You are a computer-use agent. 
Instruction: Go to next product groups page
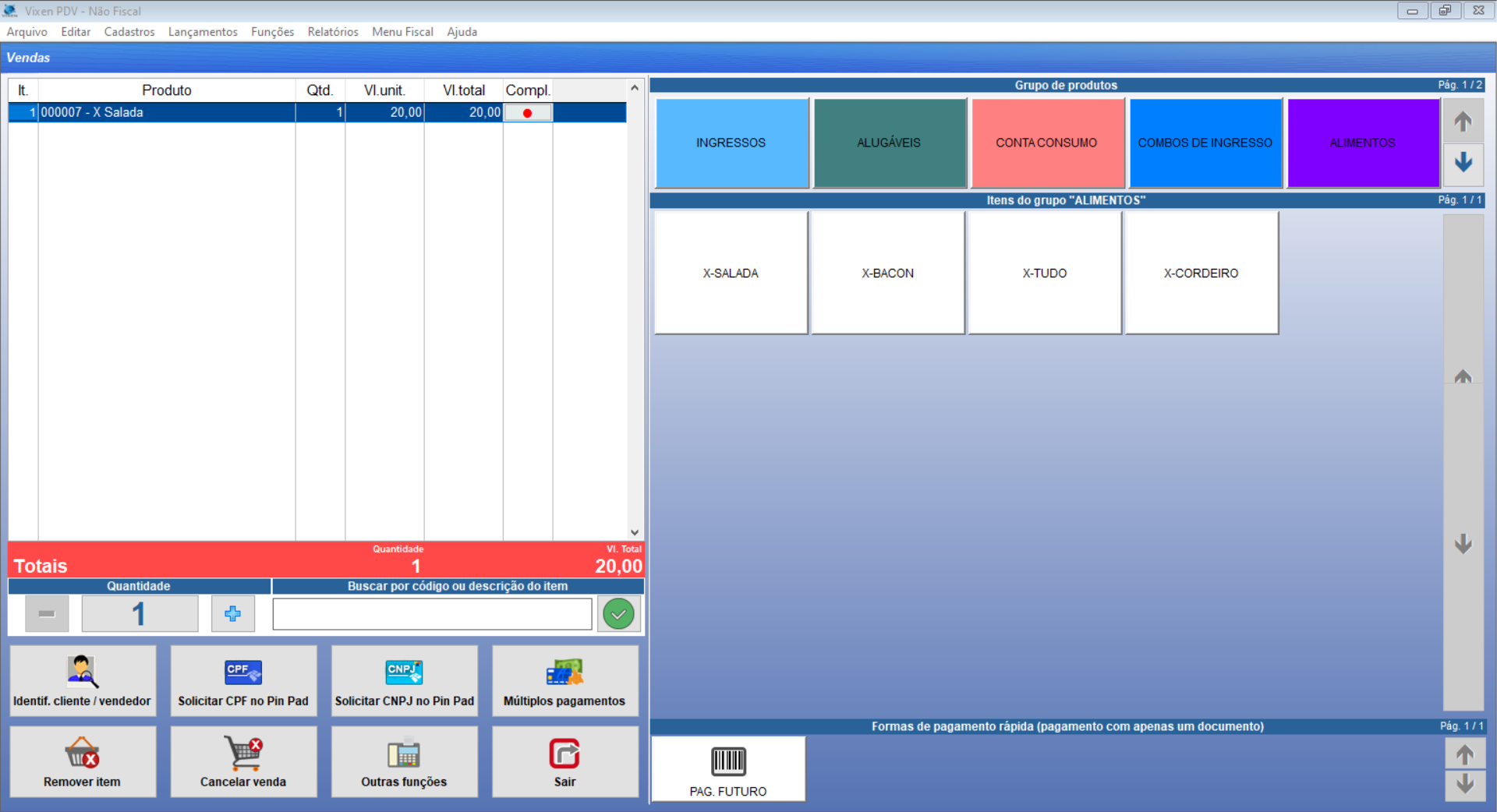click(1463, 162)
